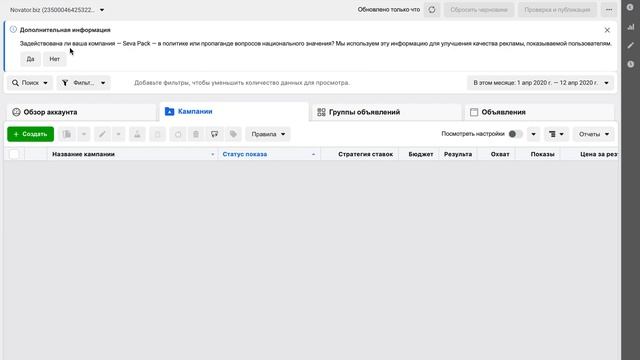Toggle the Посмотреть настройки switch
Image resolution: width=640 pixels, height=360 pixels.
coord(515,134)
